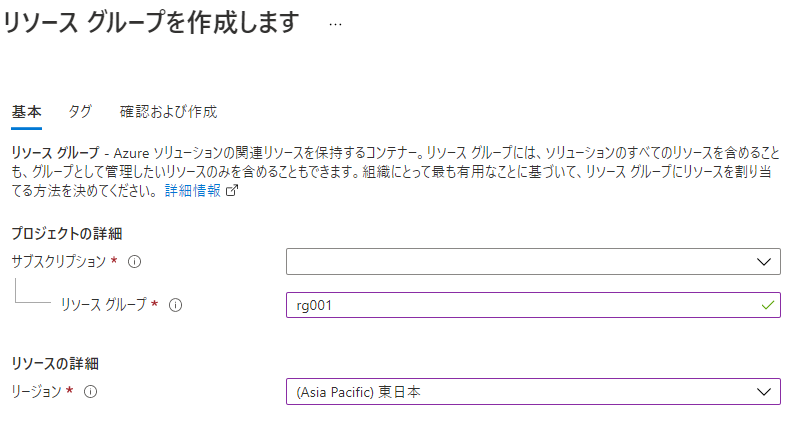The image size is (793, 432).
Task: Click the リージョン dropdown chevron arrow
Action: [x=765, y=392]
